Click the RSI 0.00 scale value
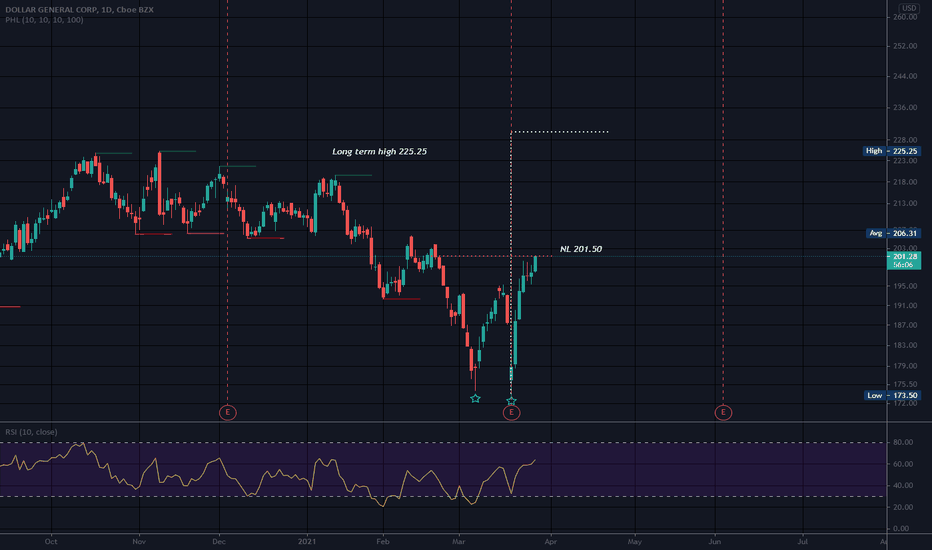 901,529
